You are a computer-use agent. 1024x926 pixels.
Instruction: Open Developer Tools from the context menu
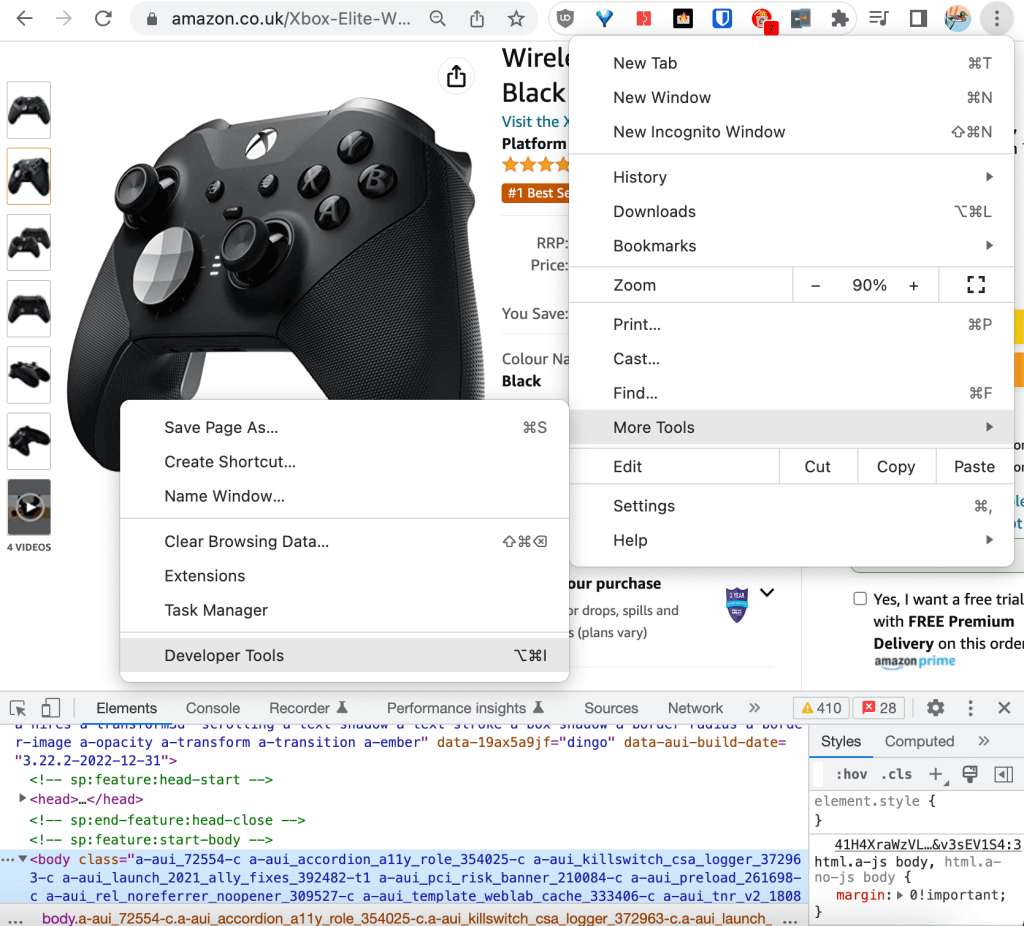(x=224, y=655)
